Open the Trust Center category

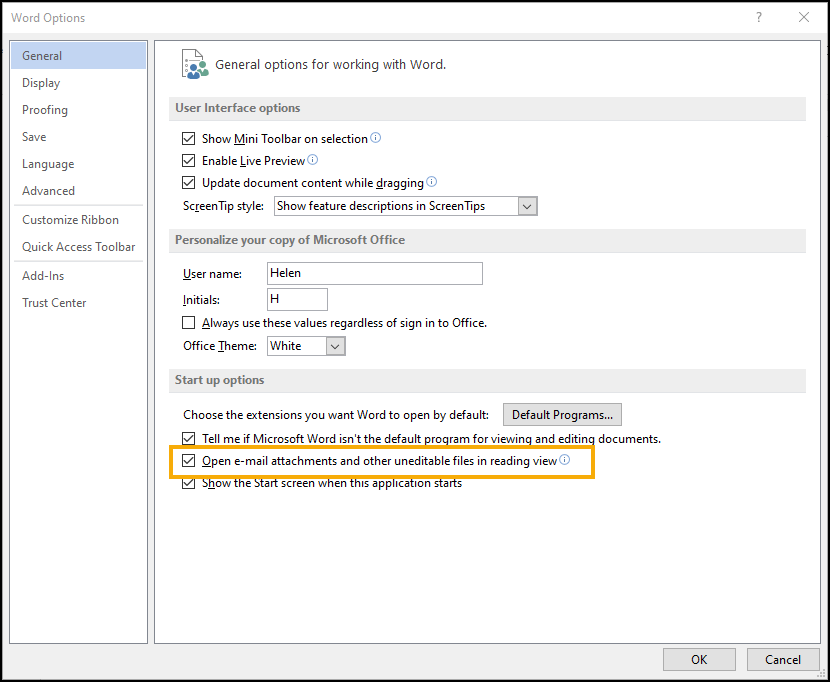(54, 303)
